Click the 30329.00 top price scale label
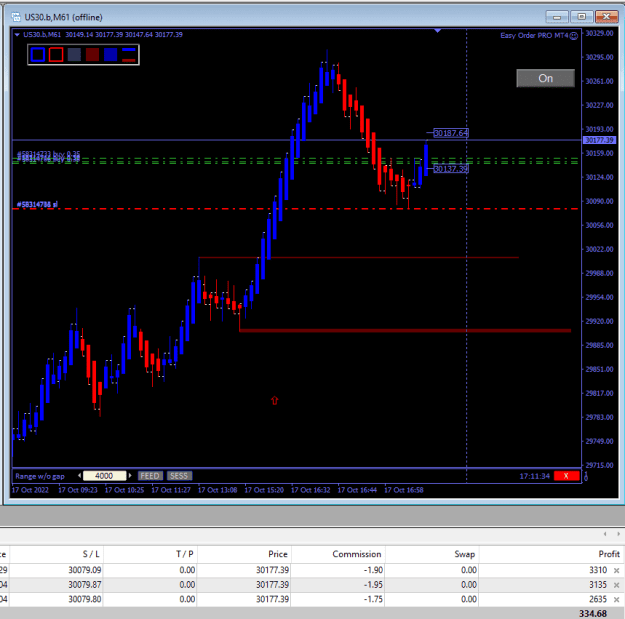 599,33
